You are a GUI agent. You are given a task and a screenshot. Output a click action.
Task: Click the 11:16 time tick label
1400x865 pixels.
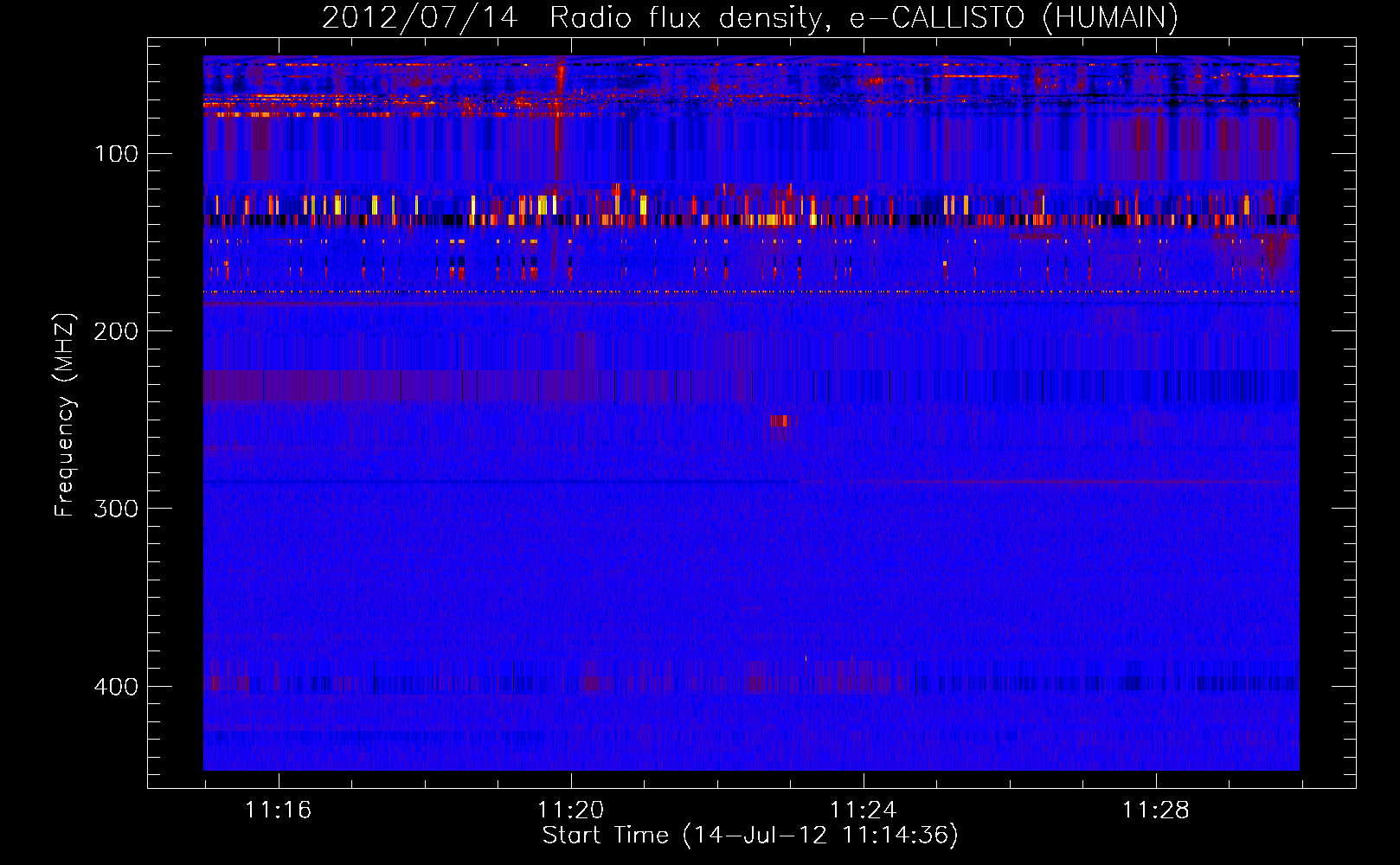tap(278, 810)
